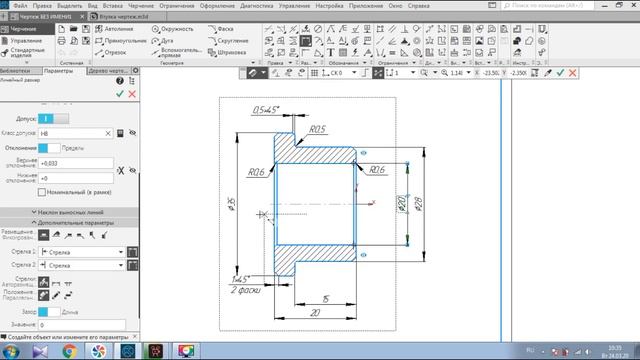Collapse Дополнительные параметры section

[69, 223]
